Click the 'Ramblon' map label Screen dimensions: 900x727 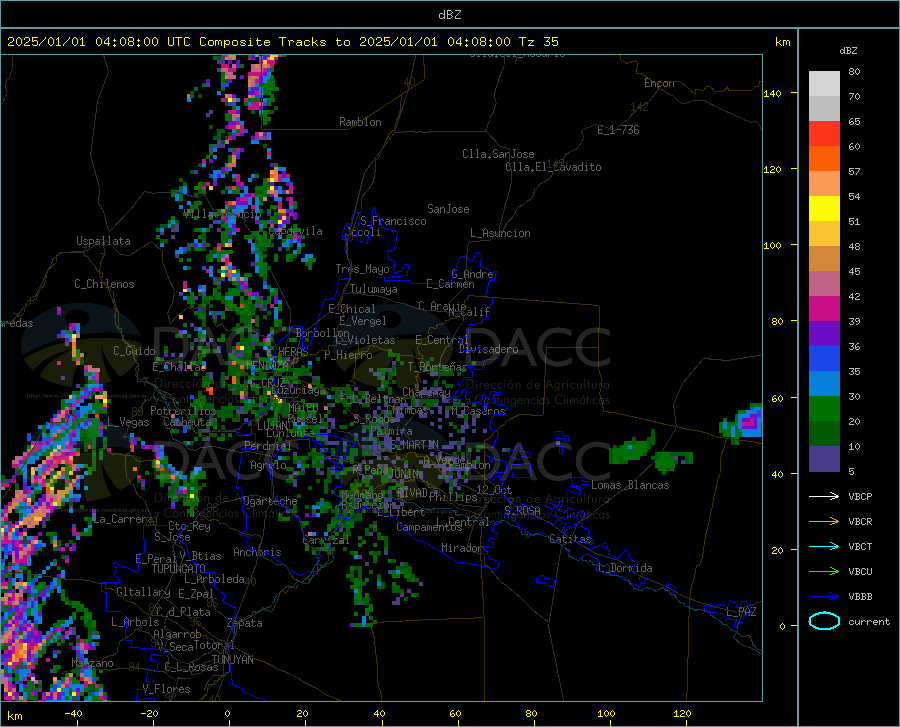(x=360, y=122)
